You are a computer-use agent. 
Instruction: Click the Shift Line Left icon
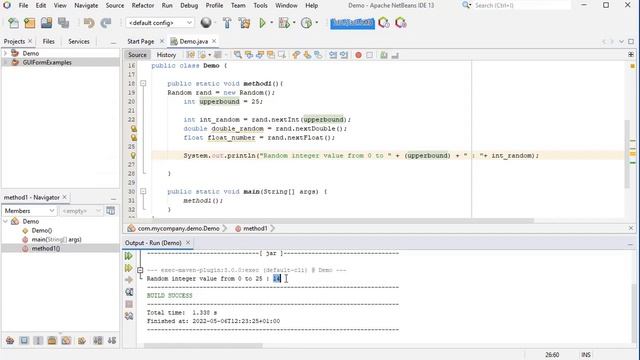click(x=333, y=55)
